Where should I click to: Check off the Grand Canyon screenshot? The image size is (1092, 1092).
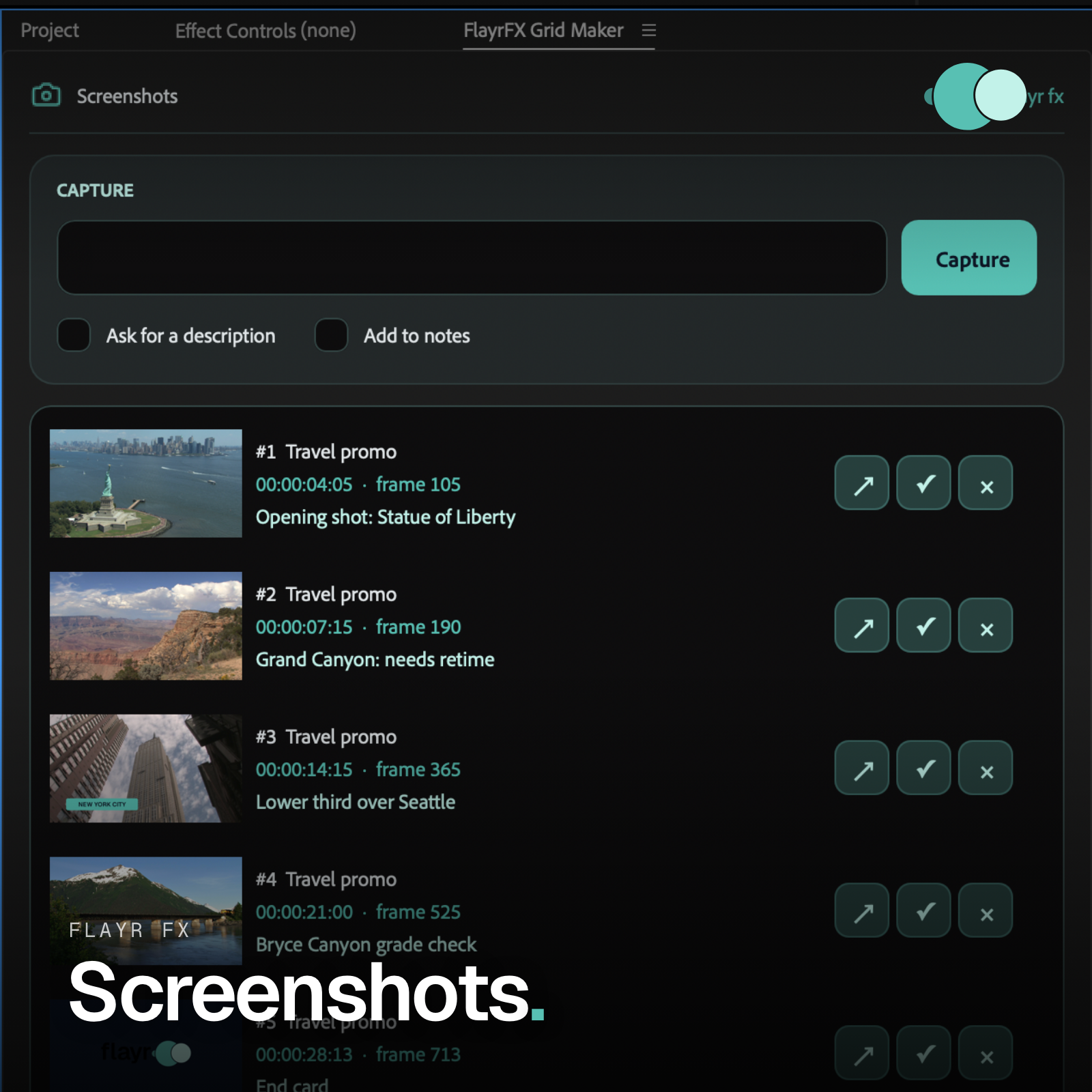[923, 626]
